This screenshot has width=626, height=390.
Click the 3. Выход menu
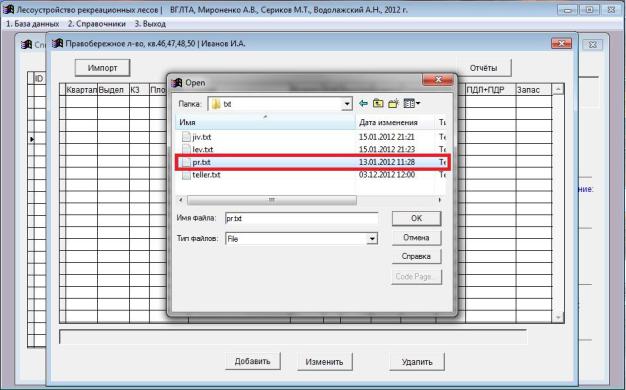pos(150,24)
